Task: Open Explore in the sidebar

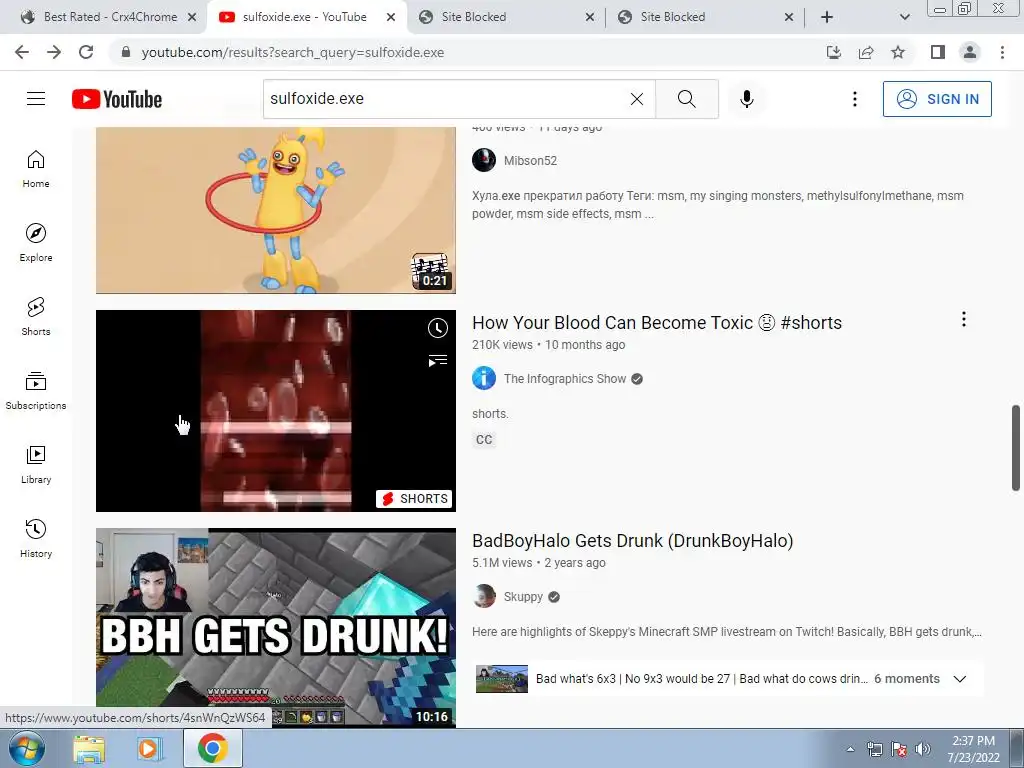Action: coord(36,243)
